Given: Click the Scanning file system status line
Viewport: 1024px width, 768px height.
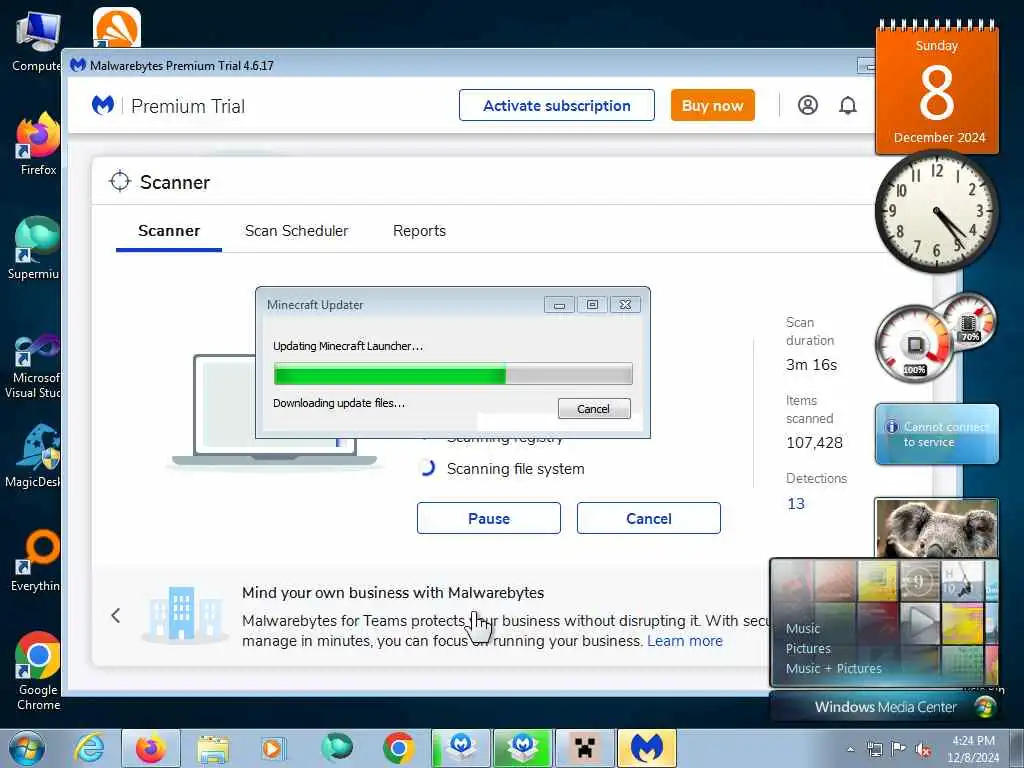Looking at the screenshot, I should (515, 469).
